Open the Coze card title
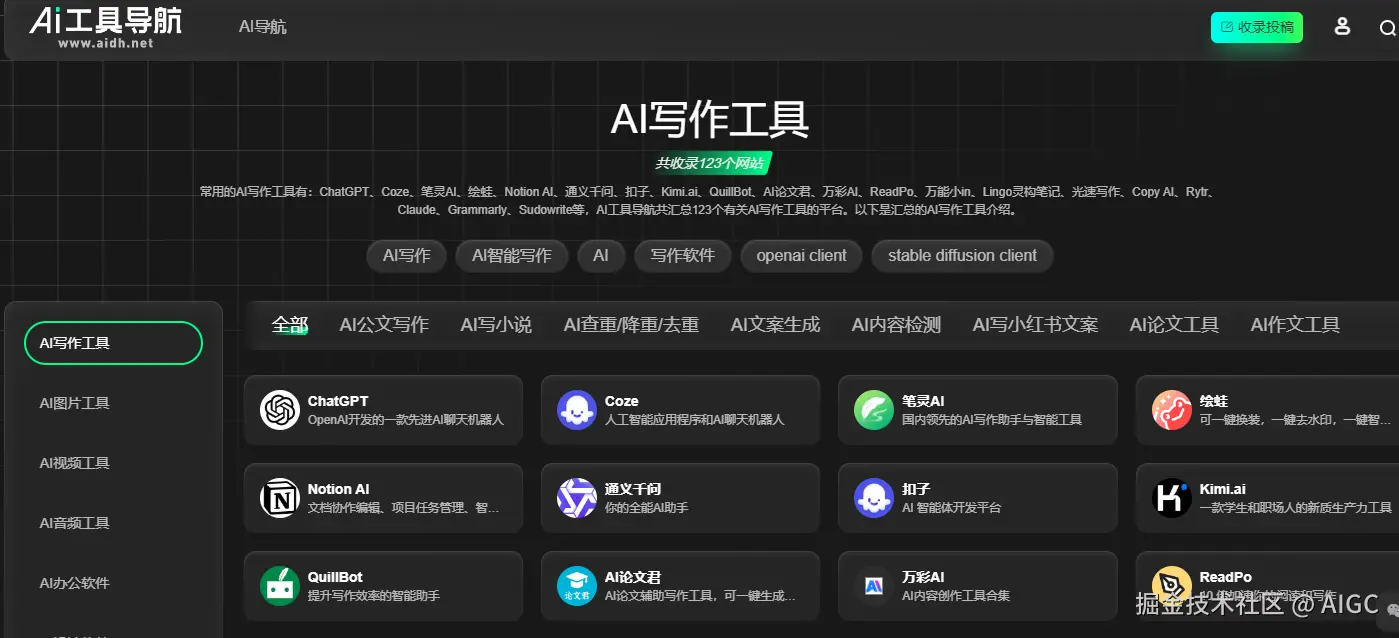This screenshot has width=1399, height=638. click(x=621, y=401)
